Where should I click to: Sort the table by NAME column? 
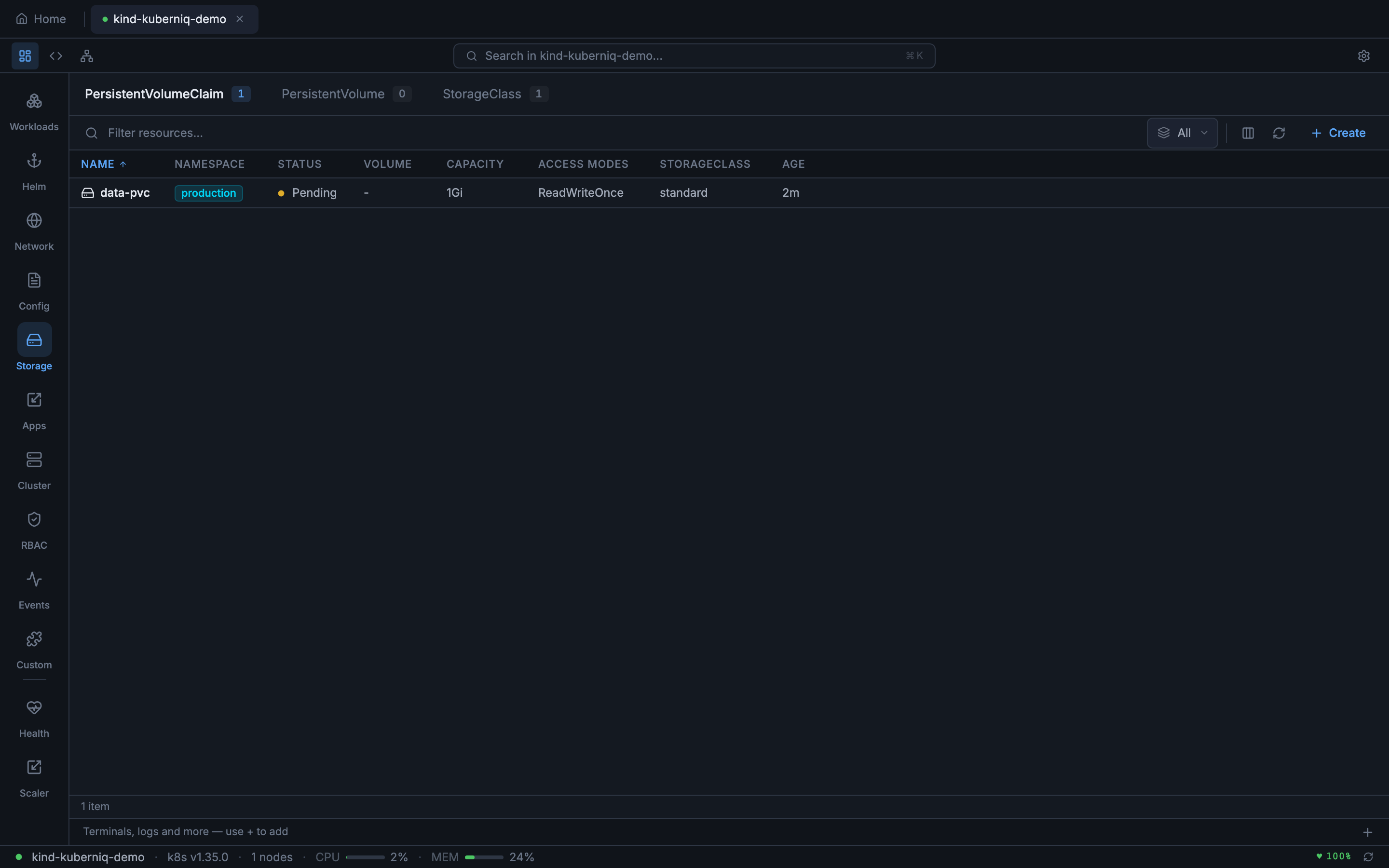coord(97,164)
